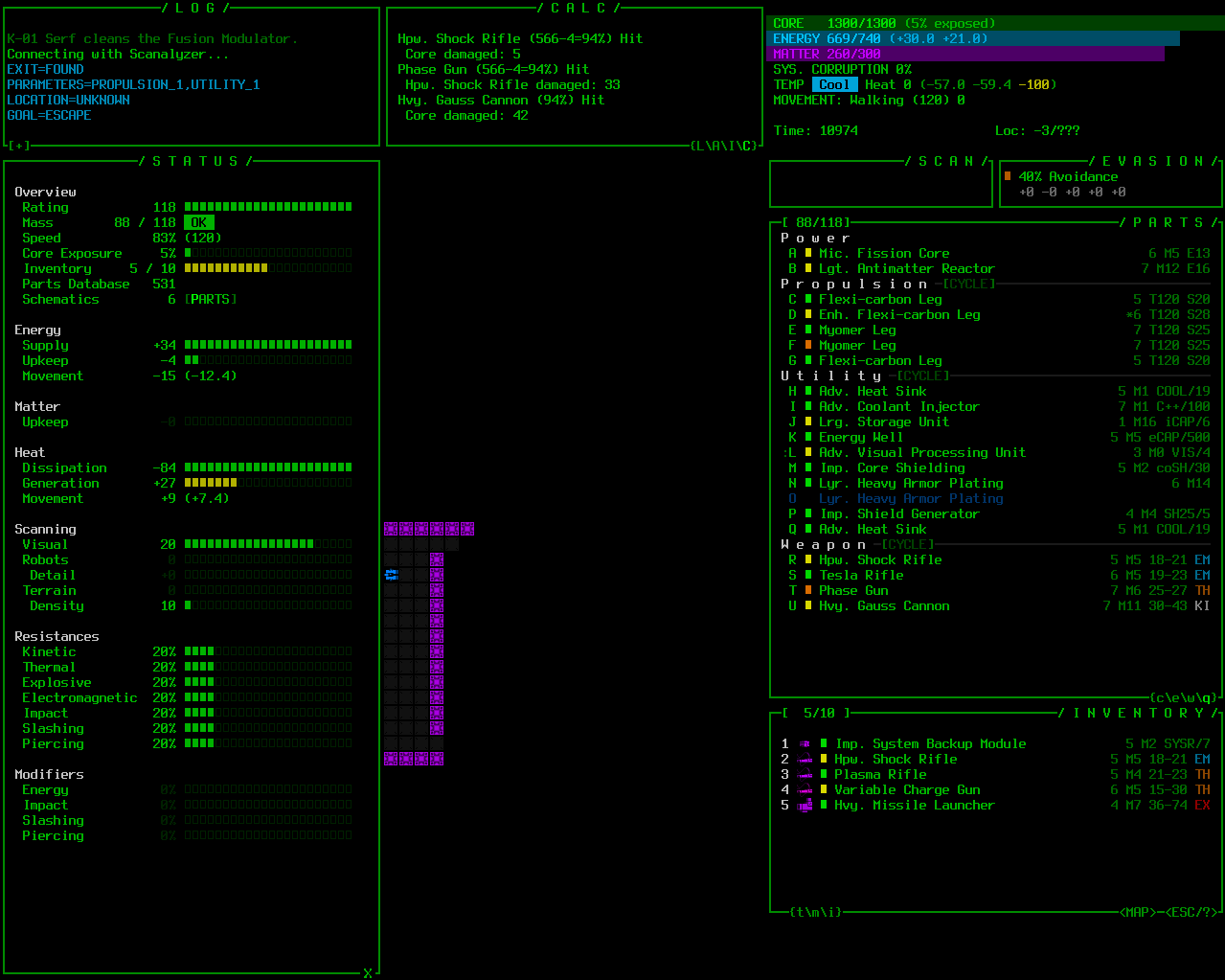The image size is (1225, 980).
Task: Click the Hvy. Missile Launcher item icon
Action: click(805, 805)
